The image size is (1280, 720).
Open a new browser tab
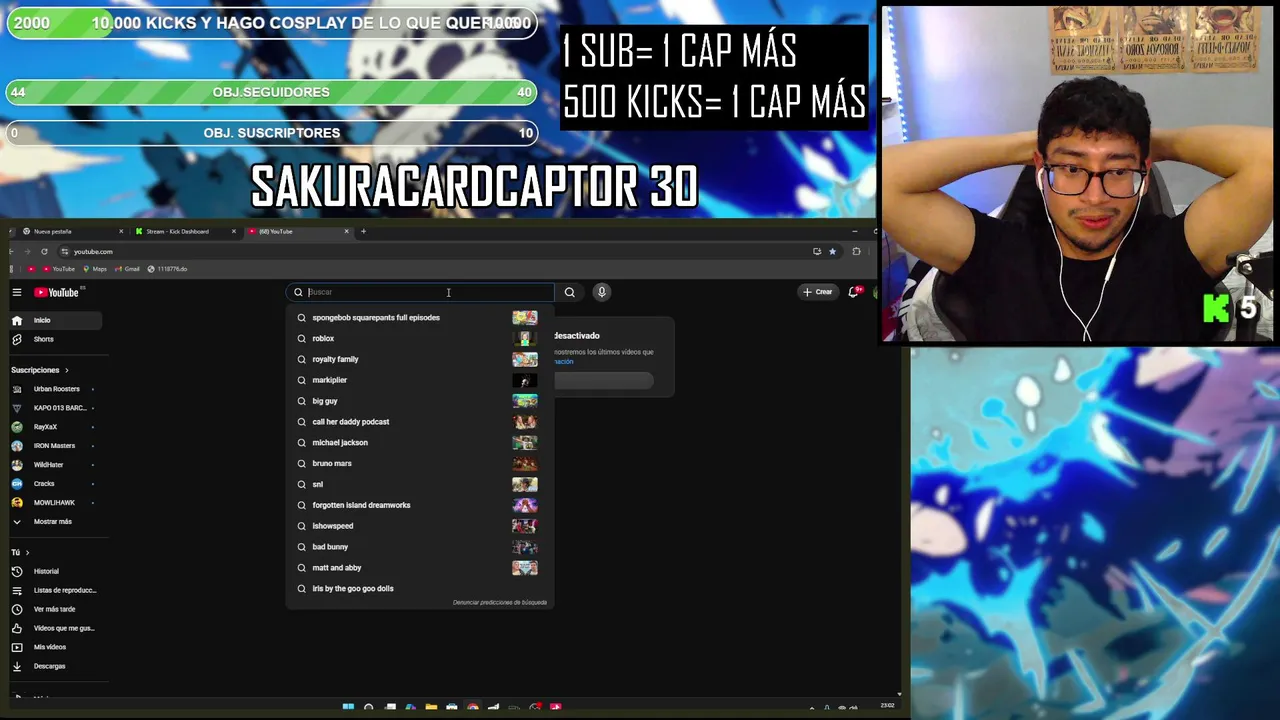click(363, 231)
